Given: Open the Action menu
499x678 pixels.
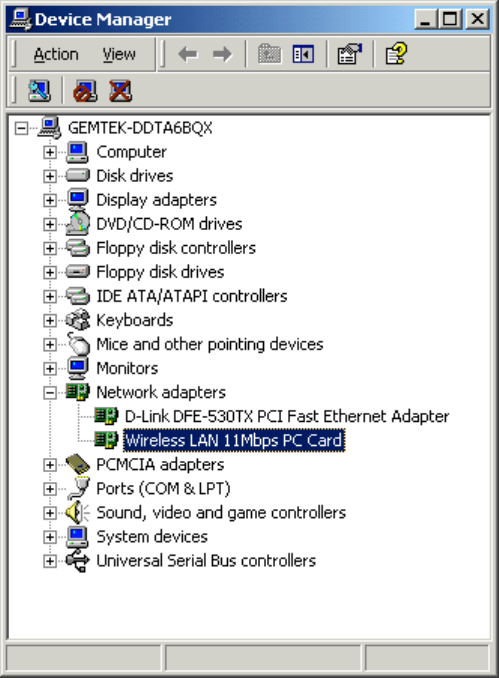Looking at the screenshot, I should click(x=56, y=54).
